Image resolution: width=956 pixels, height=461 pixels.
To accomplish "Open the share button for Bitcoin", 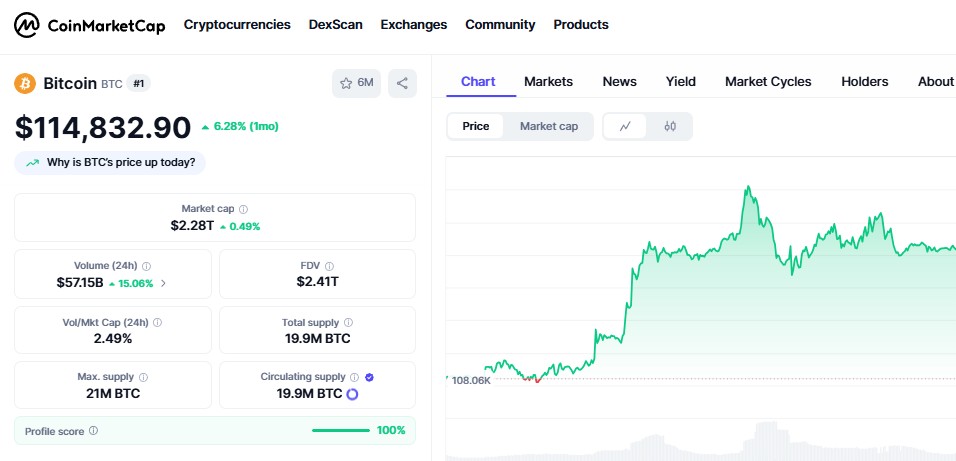I will tap(402, 84).
